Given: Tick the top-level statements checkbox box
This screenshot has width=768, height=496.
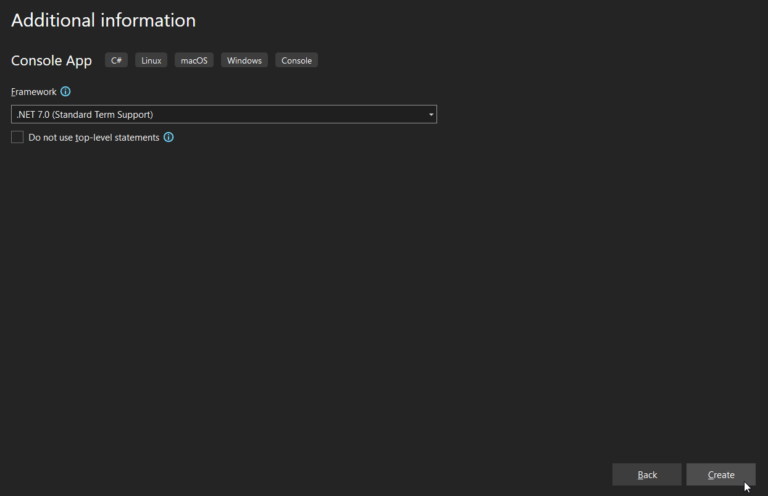Looking at the screenshot, I should (x=17, y=137).
